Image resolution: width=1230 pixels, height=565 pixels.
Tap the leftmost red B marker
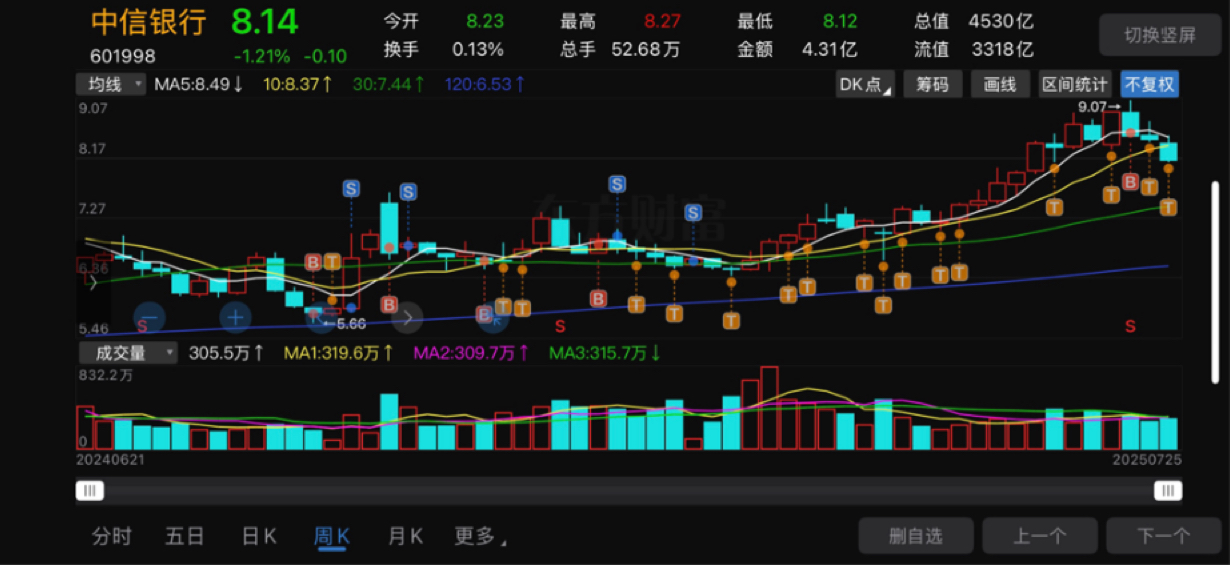(x=313, y=262)
